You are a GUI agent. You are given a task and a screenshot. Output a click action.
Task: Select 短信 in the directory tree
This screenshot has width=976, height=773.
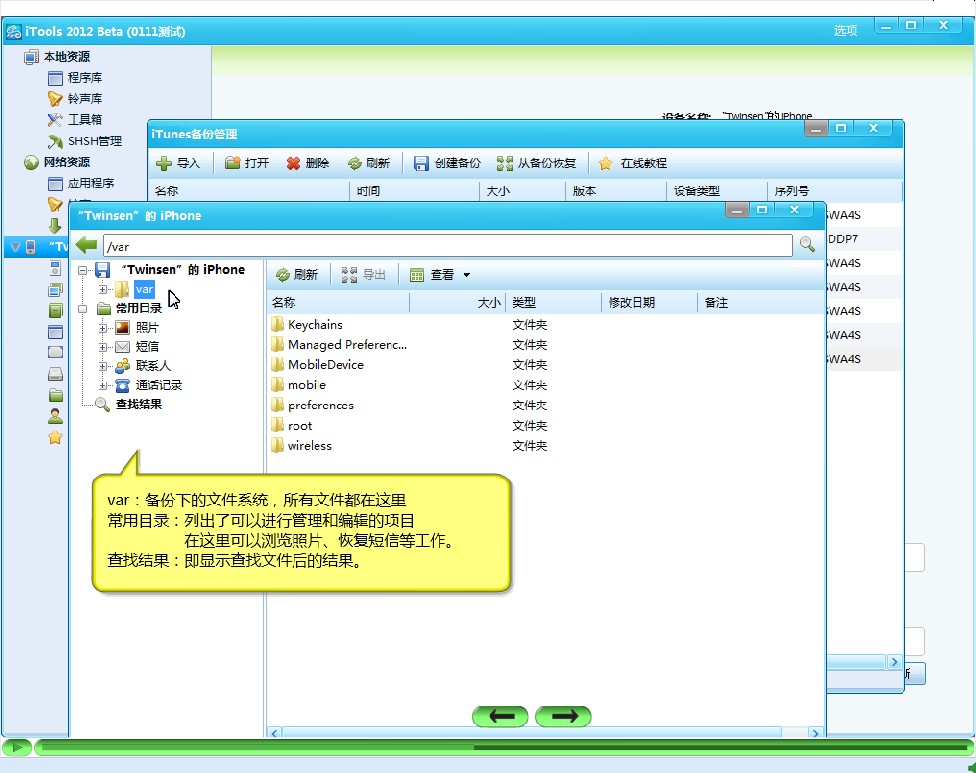tap(146, 346)
